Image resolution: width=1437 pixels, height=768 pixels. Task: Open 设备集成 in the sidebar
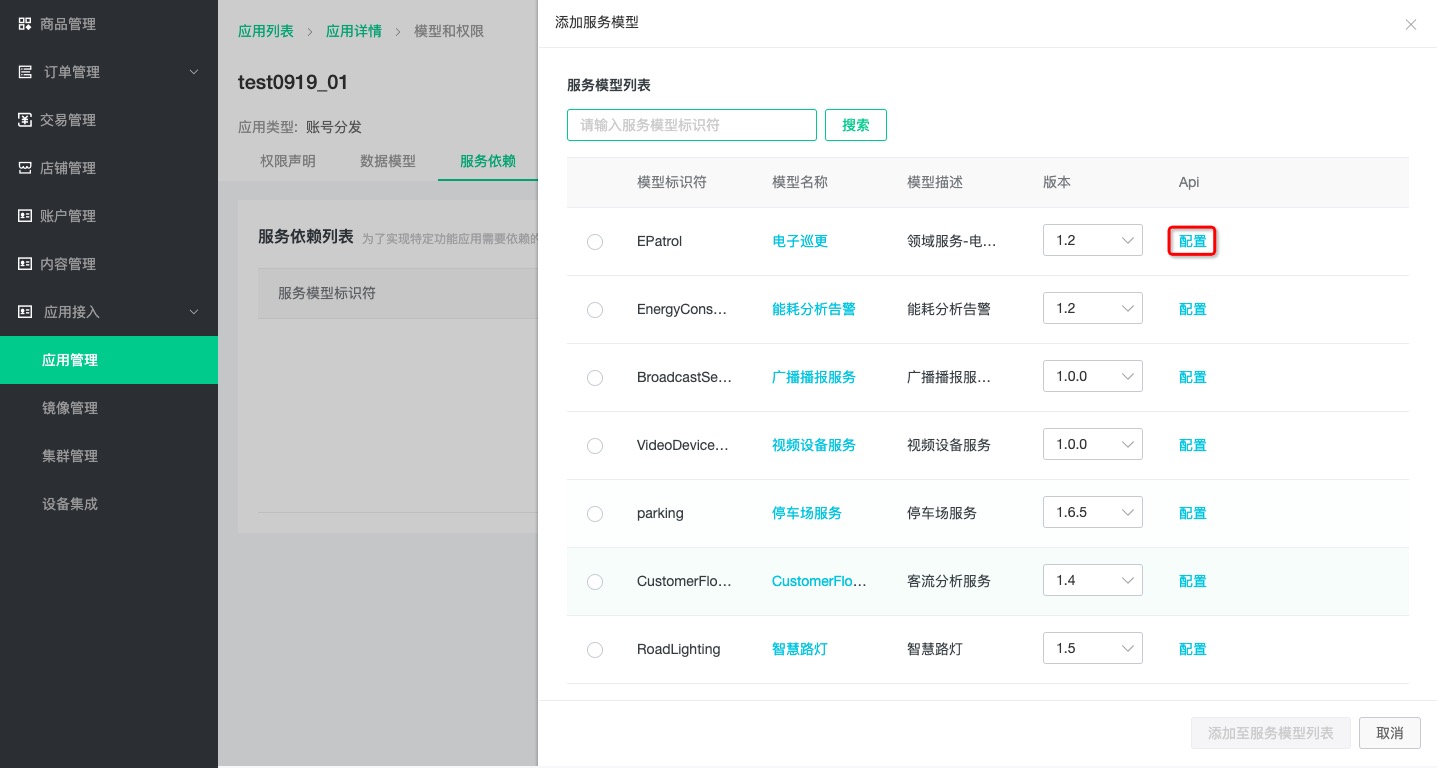[109, 504]
